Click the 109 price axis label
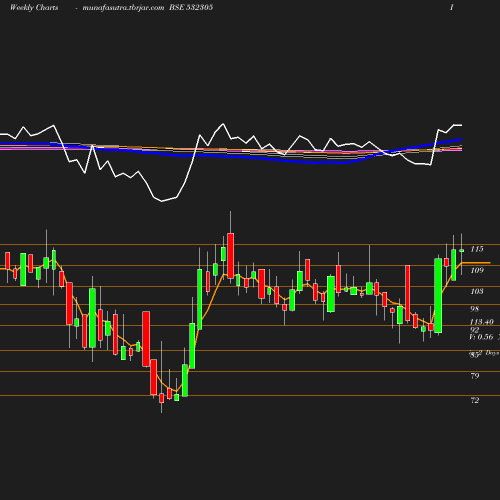Viewport: 500px width, 500px height. pos(477,270)
